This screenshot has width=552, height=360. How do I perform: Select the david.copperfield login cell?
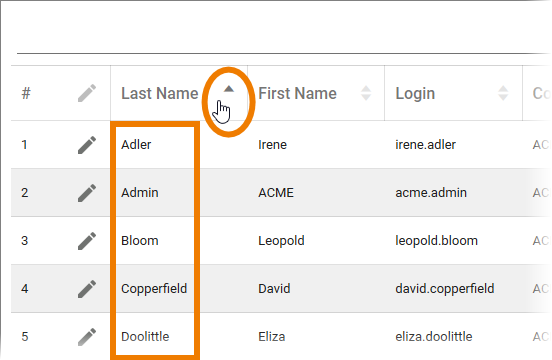pos(445,289)
